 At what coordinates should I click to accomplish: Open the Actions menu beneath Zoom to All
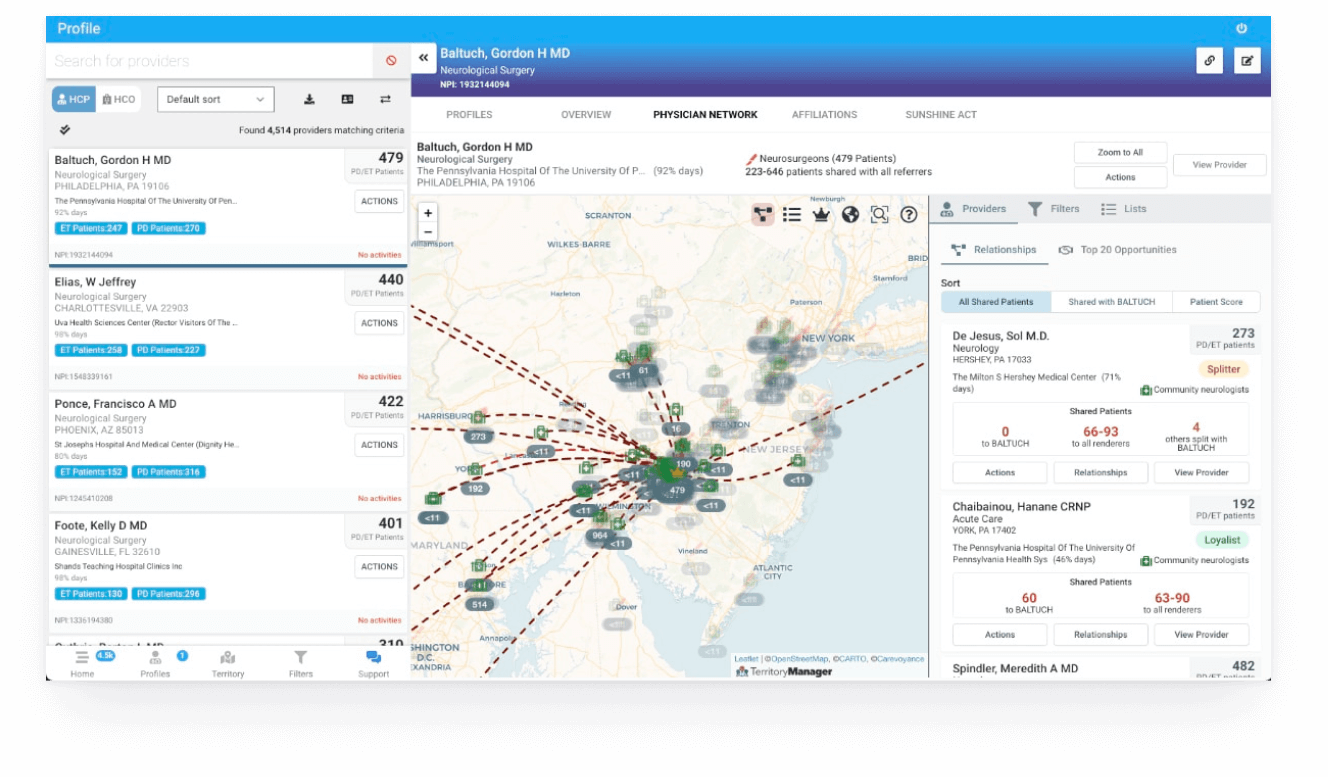(x=1120, y=177)
